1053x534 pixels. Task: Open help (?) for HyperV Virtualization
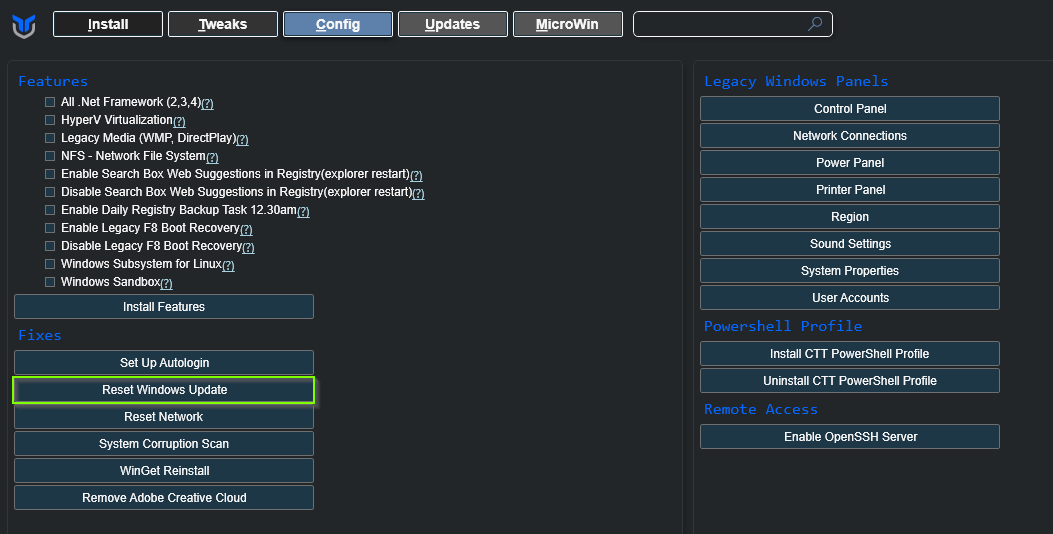179,122
